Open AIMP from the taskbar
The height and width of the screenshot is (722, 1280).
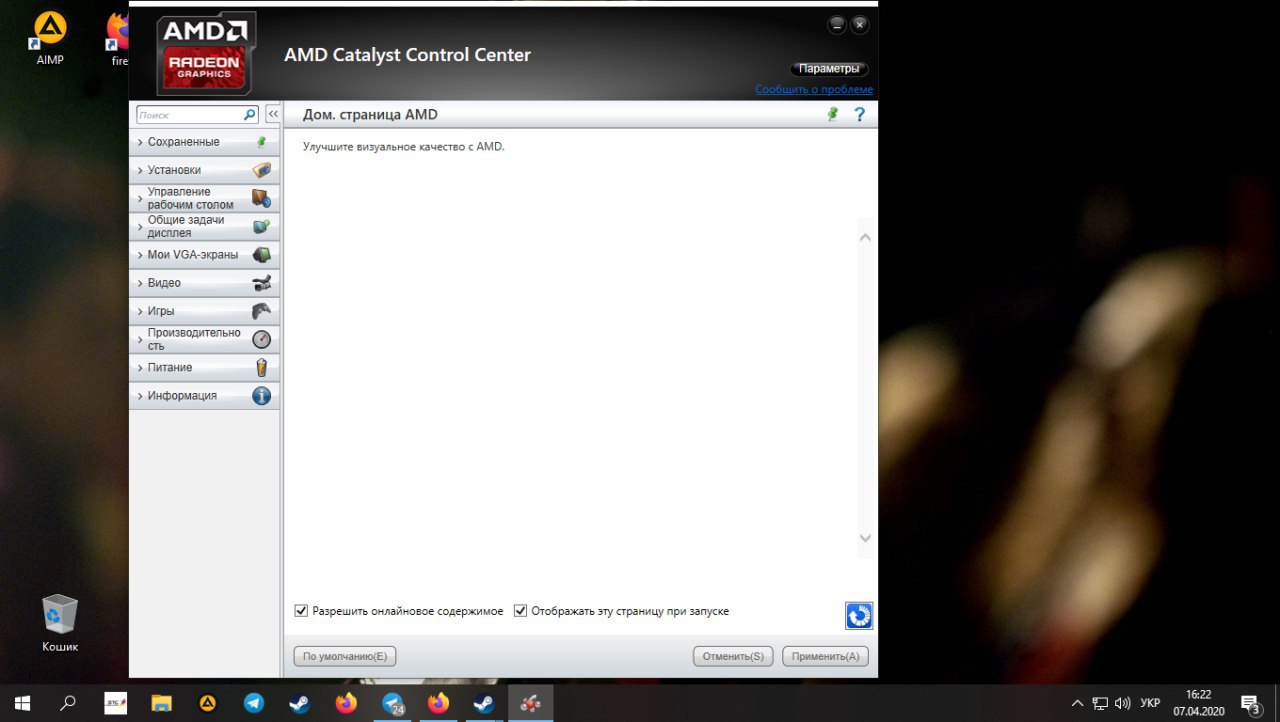coord(208,703)
